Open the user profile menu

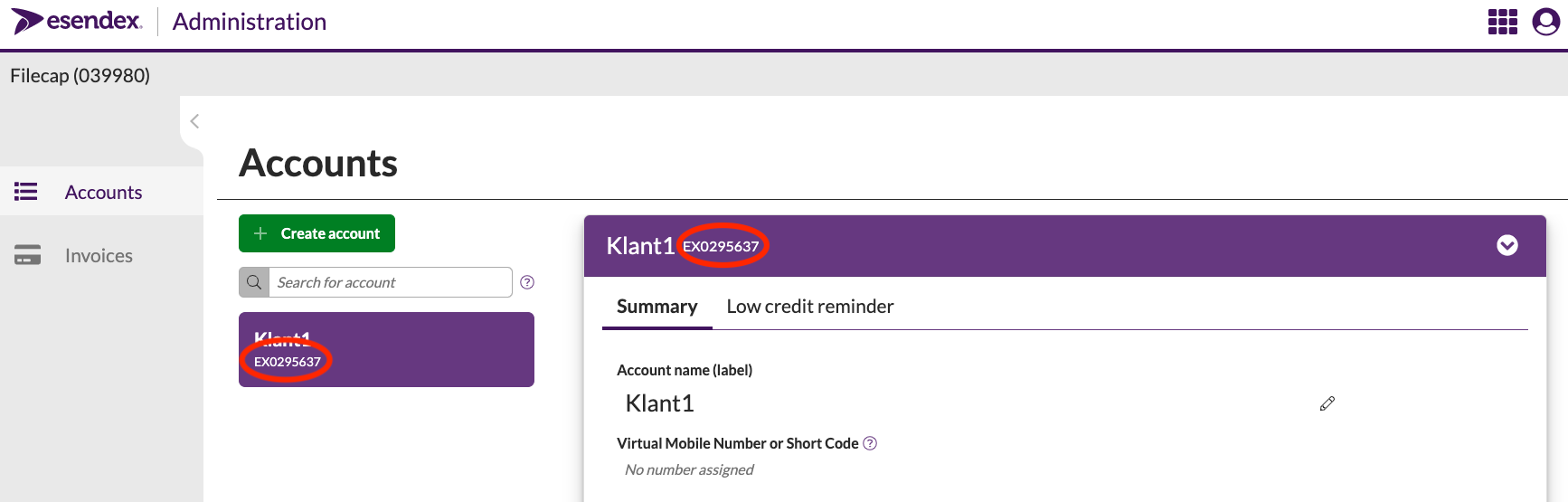1545,22
